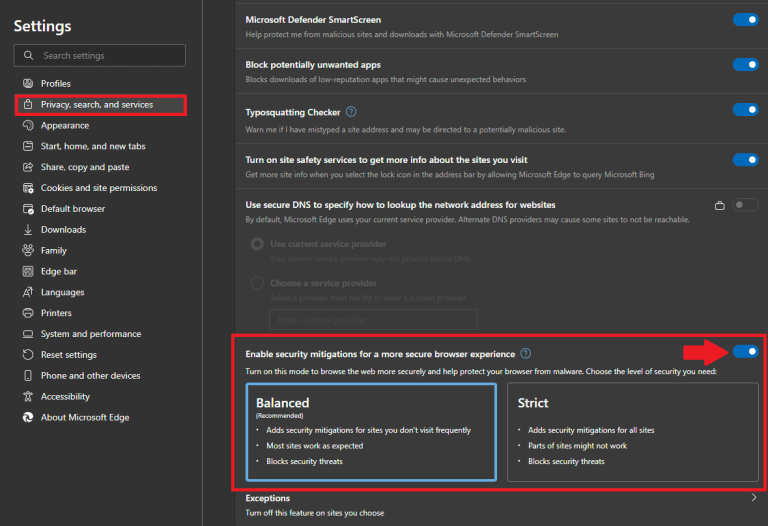Click the Printers icon
Viewport: 768px width, 526px height.
pos(28,313)
